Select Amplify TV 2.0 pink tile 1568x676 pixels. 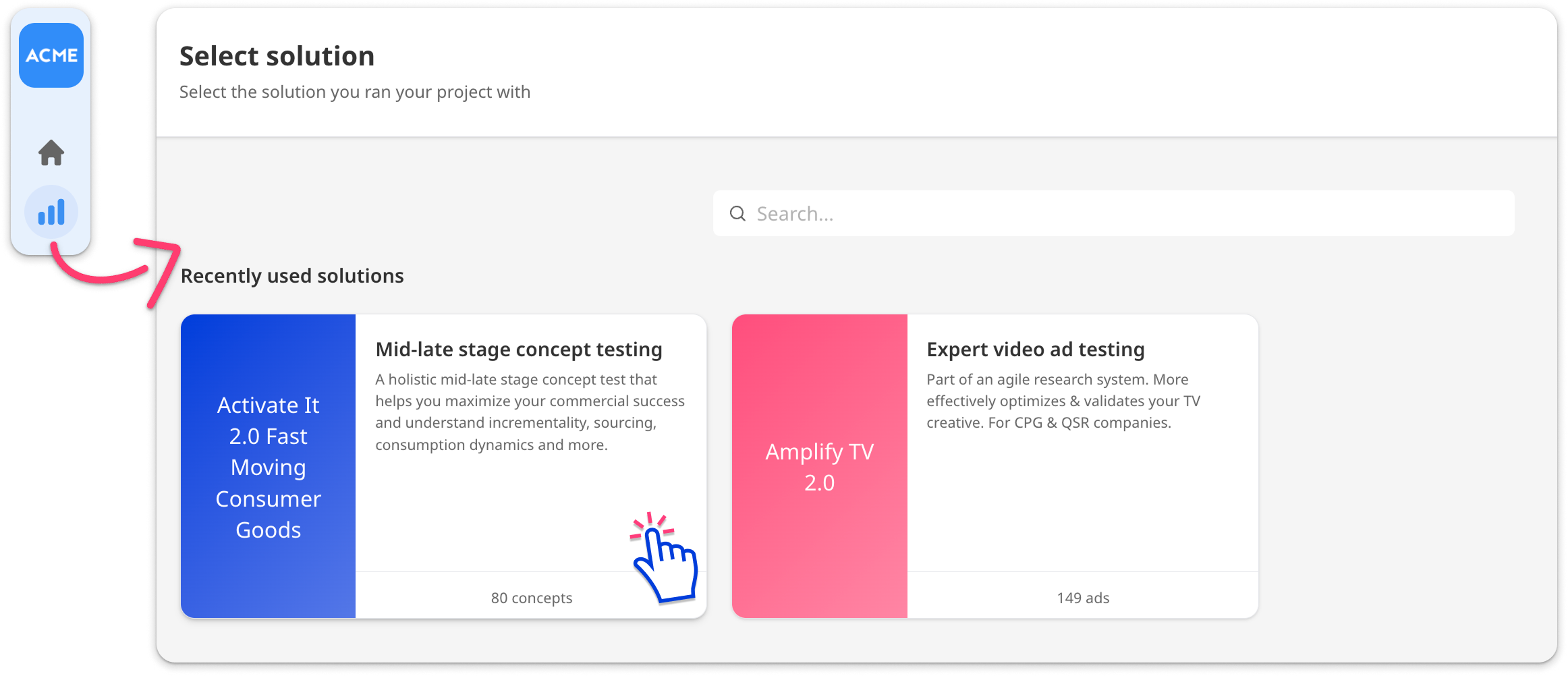tap(820, 466)
